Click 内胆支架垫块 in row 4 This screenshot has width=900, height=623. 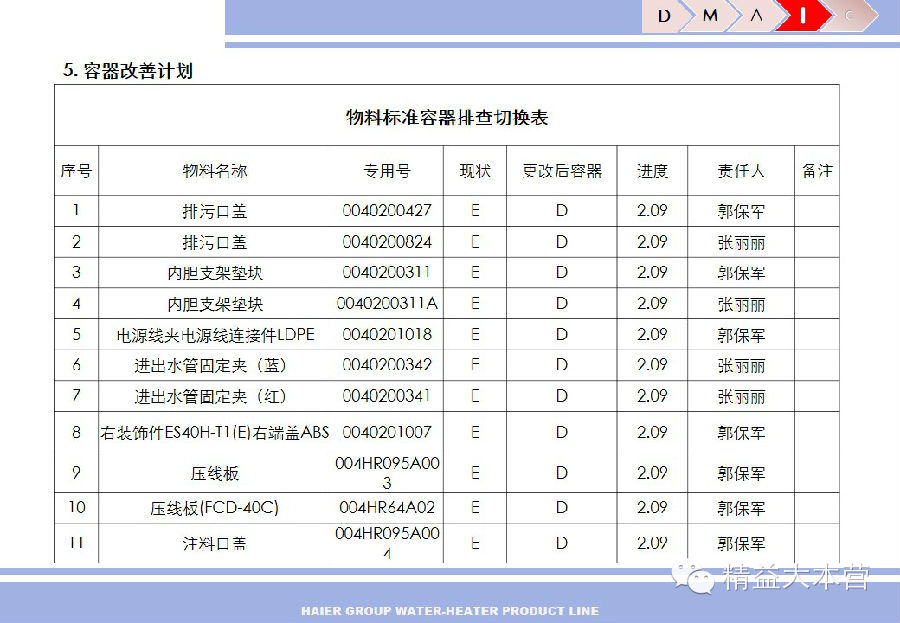coord(215,304)
